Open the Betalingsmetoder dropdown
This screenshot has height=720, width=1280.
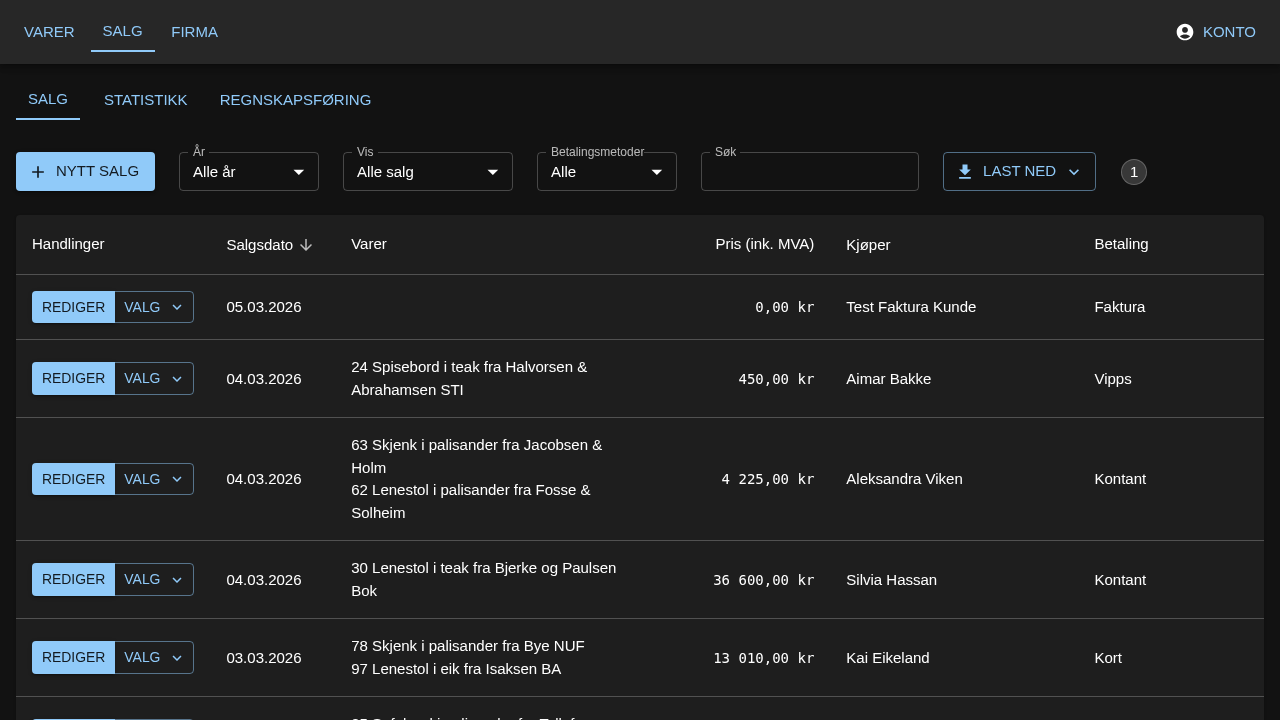(x=607, y=172)
